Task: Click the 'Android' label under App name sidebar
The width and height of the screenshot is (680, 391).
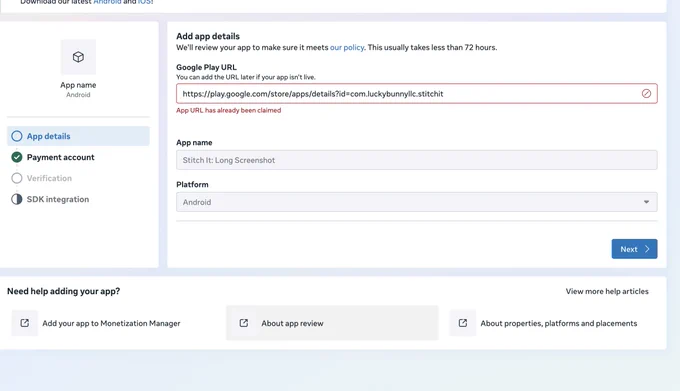Action: 78,95
